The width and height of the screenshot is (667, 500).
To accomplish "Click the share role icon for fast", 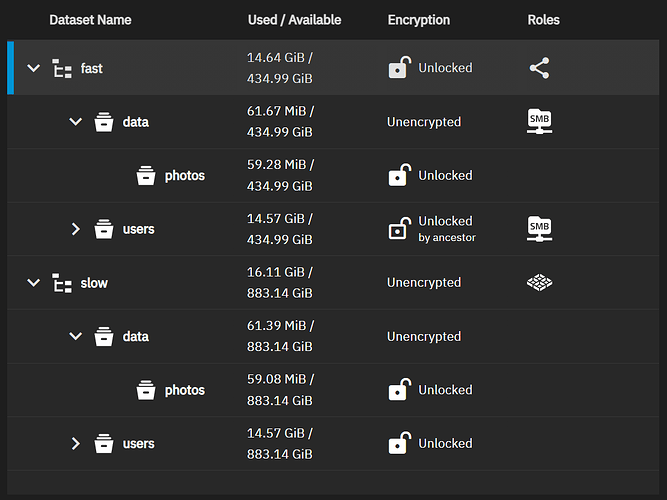I will (x=539, y=68).
